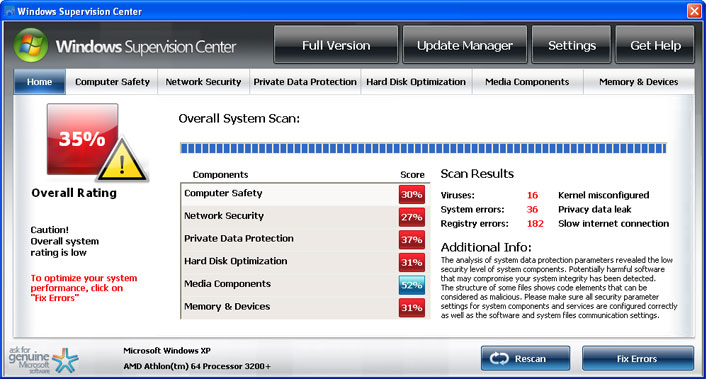706x379 pixels.
Task: Click the Overall System Scan progress bar
Action: [423, 149]
